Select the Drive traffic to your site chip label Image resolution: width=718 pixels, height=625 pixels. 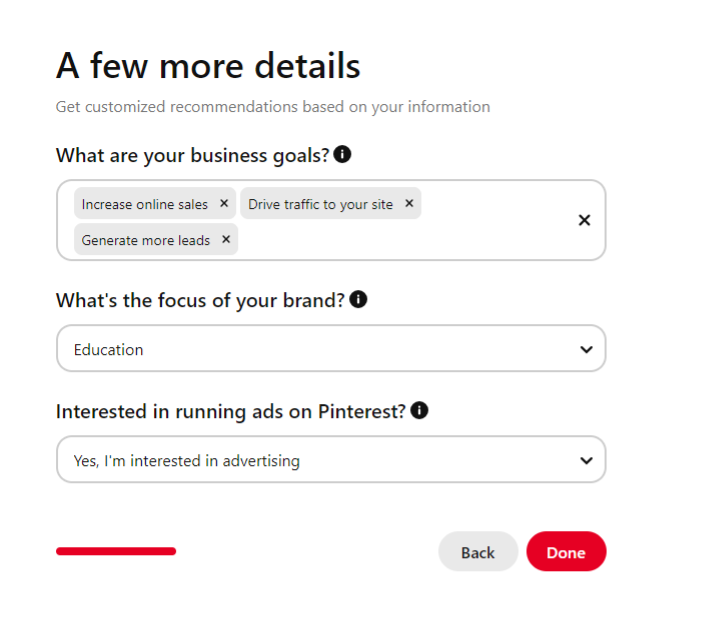click(x=321, y=204)
